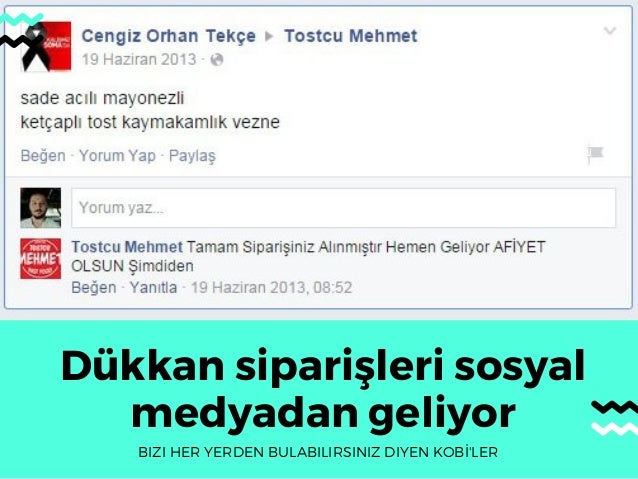Open Cengiz Orhan Tekçe profile link
Viewport: 638px width, 479px height.
pos(168,36)
